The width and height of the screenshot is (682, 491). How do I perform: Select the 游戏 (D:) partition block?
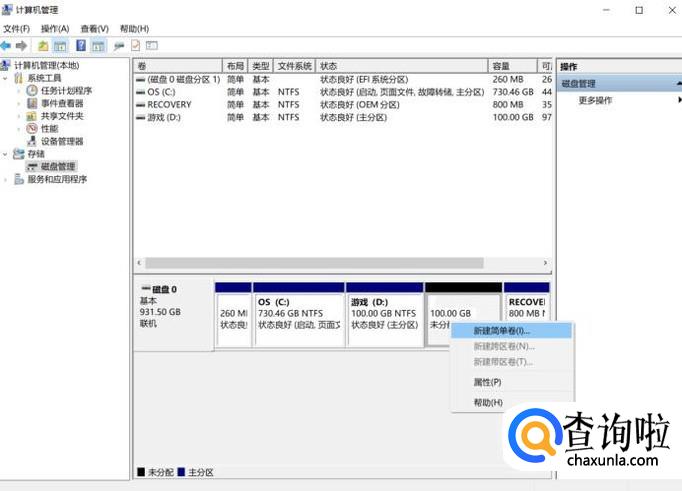tap(384, 315)
